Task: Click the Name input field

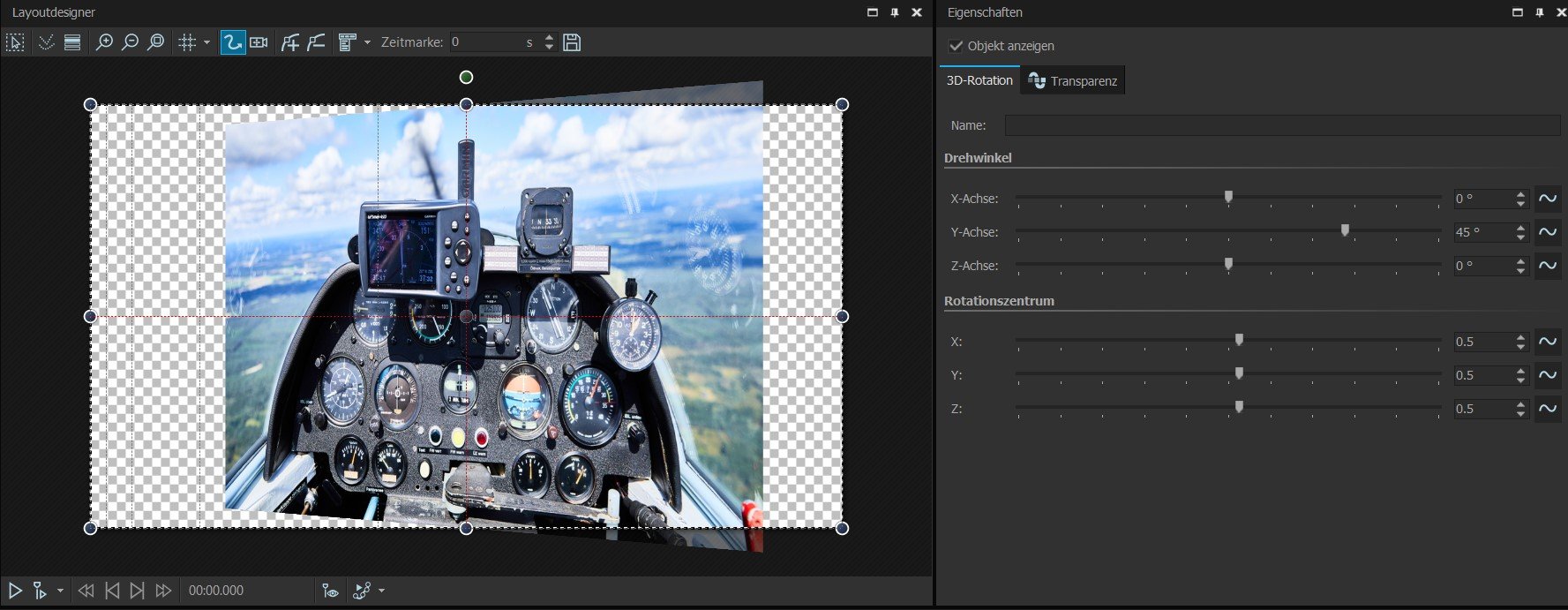Action: tap(1281, 125)
